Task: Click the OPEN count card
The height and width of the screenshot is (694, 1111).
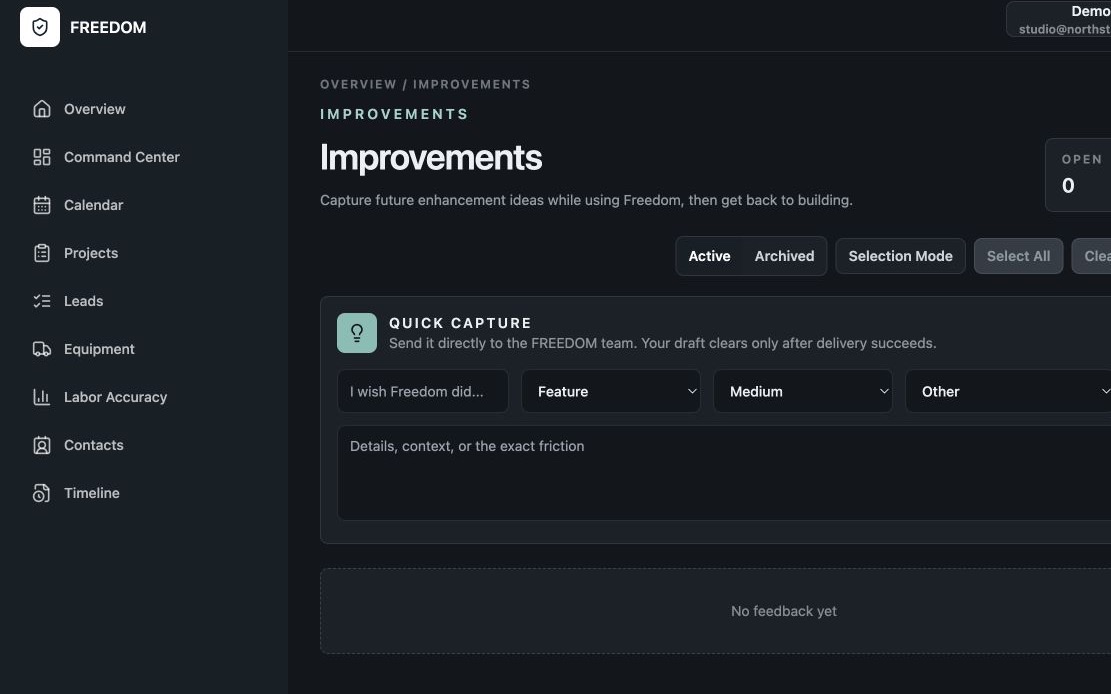Action: click(x=1078, y=175)
